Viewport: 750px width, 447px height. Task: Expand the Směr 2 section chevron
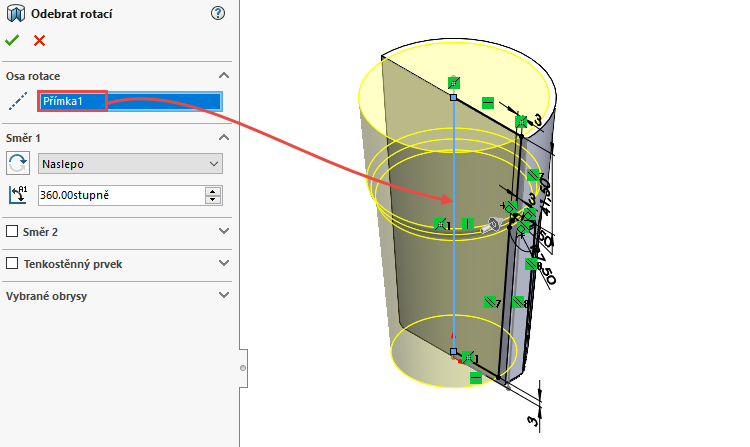pyautogui.click(x=224, y=231)
